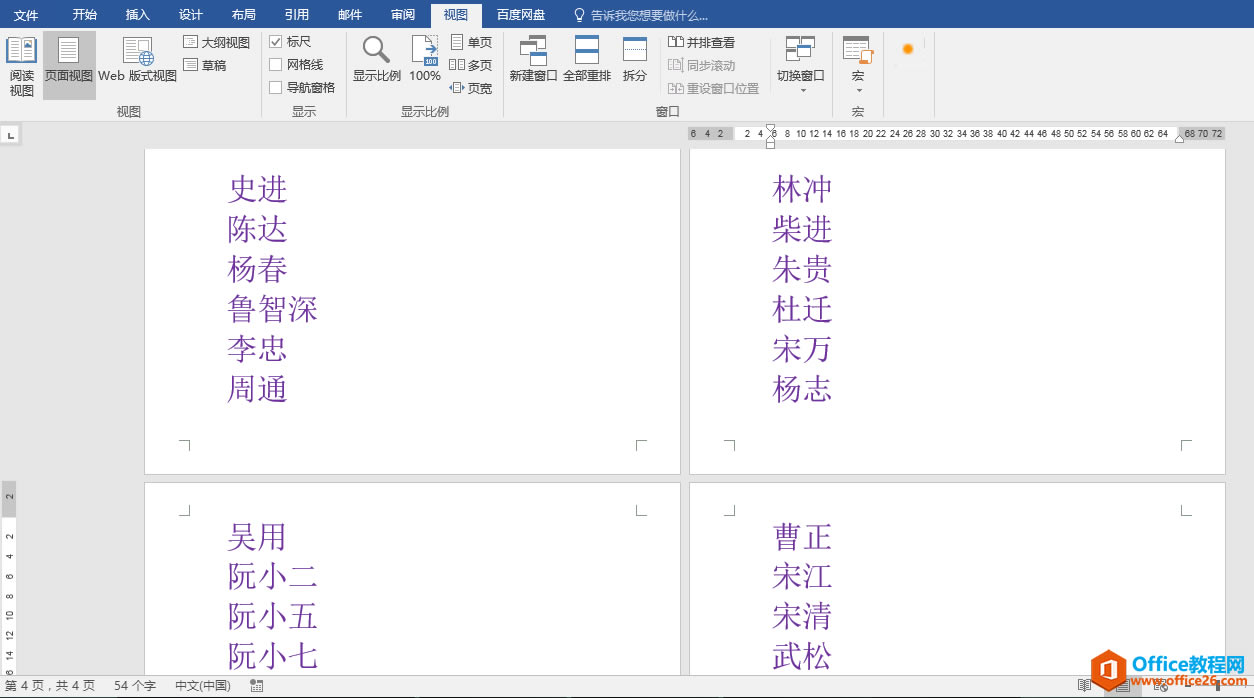Viewport: 1254px width, 698px height.
Task: Expand the 宏 dropdown arrow
Action: [x=858, y=91]
